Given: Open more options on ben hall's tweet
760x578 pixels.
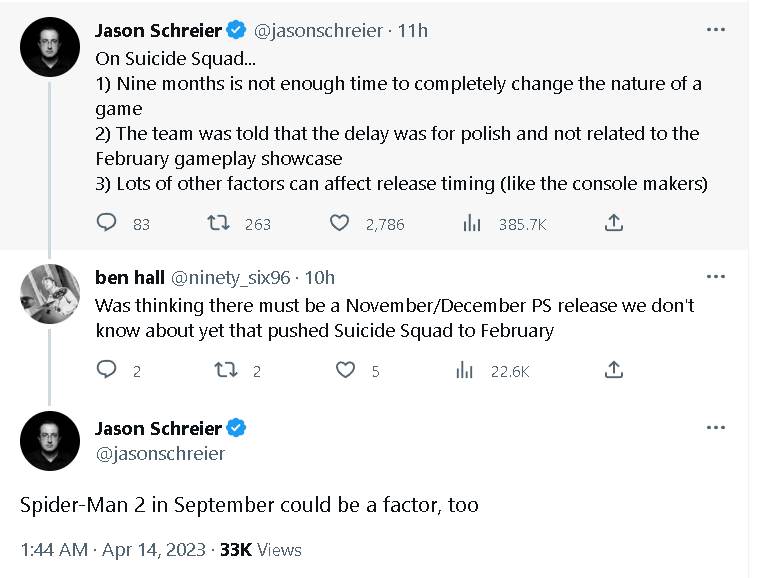Looking at the screenshot, I should click(715, 276).
